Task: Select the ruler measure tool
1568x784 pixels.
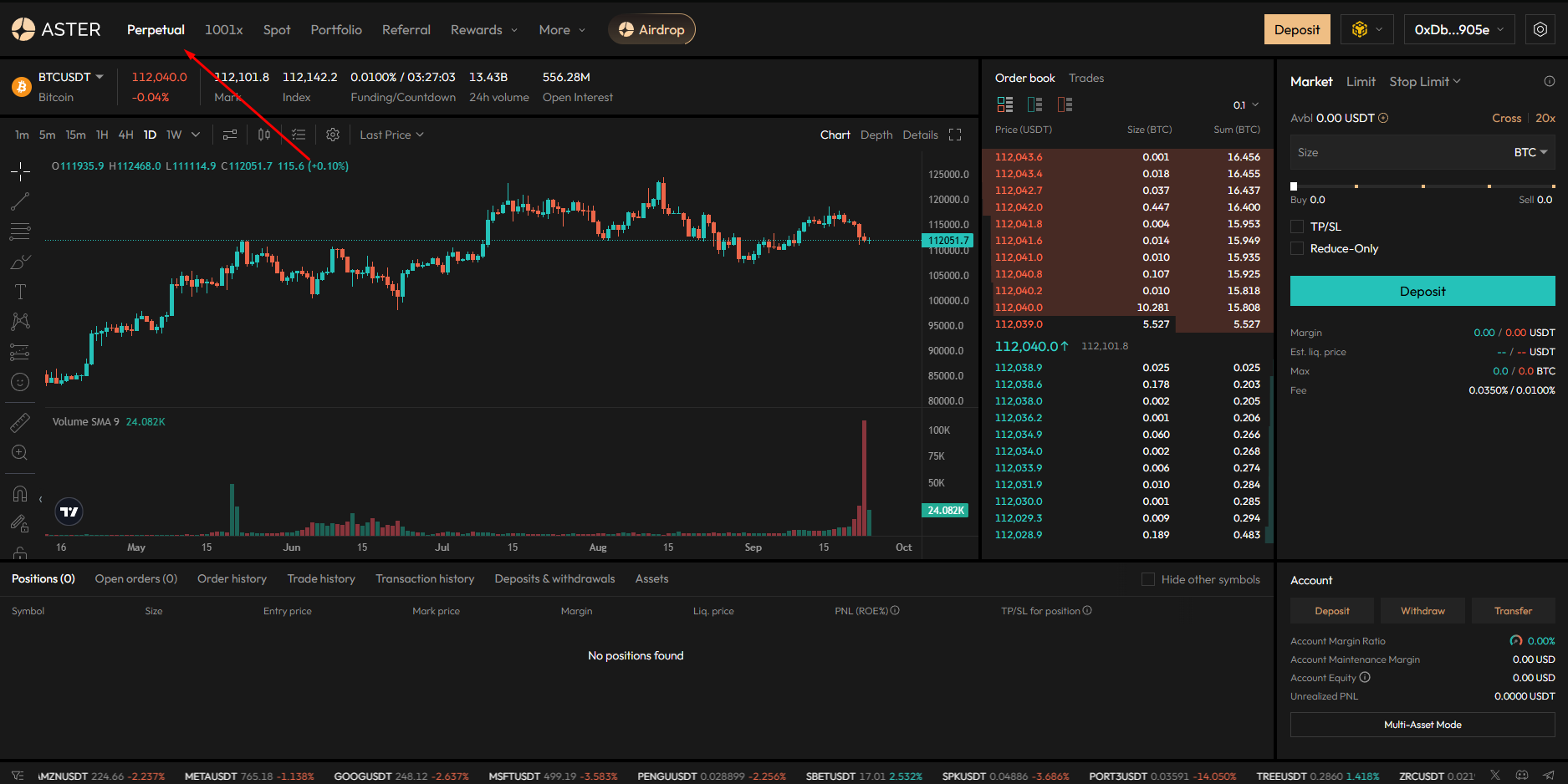Action: click(x=20, y=423)
